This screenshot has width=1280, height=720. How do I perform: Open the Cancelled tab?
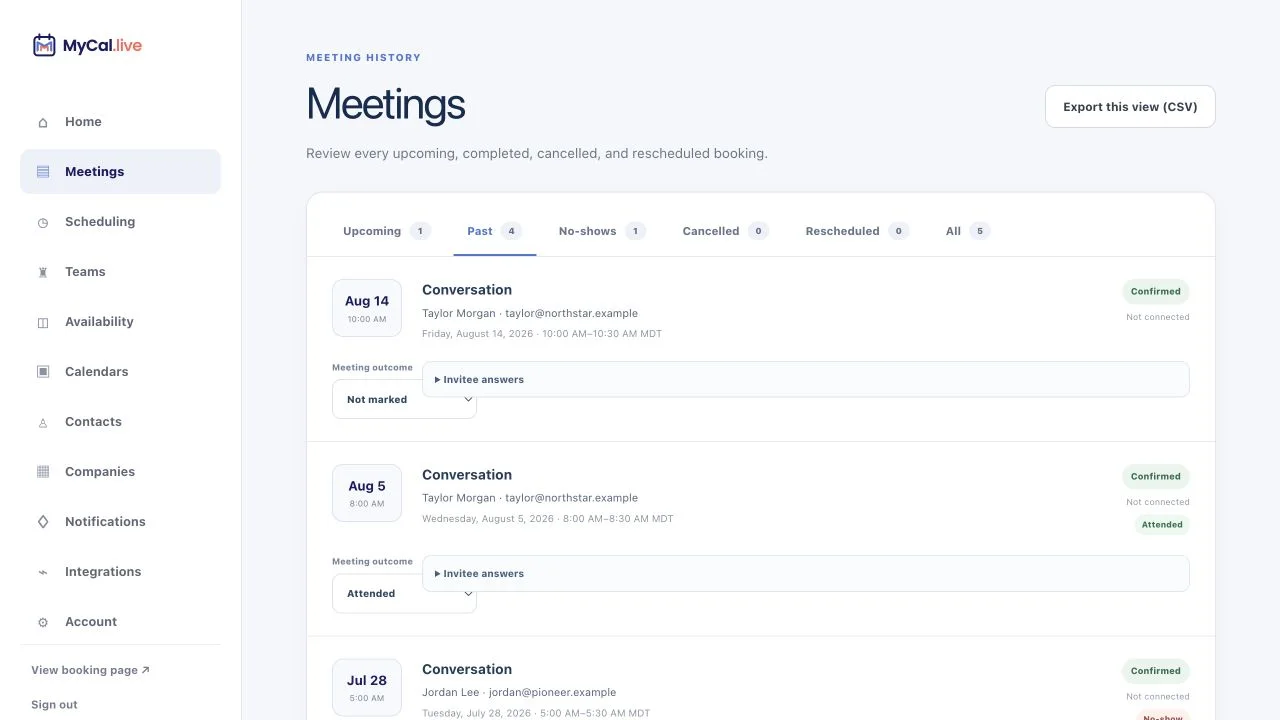[x=725, y=231]
